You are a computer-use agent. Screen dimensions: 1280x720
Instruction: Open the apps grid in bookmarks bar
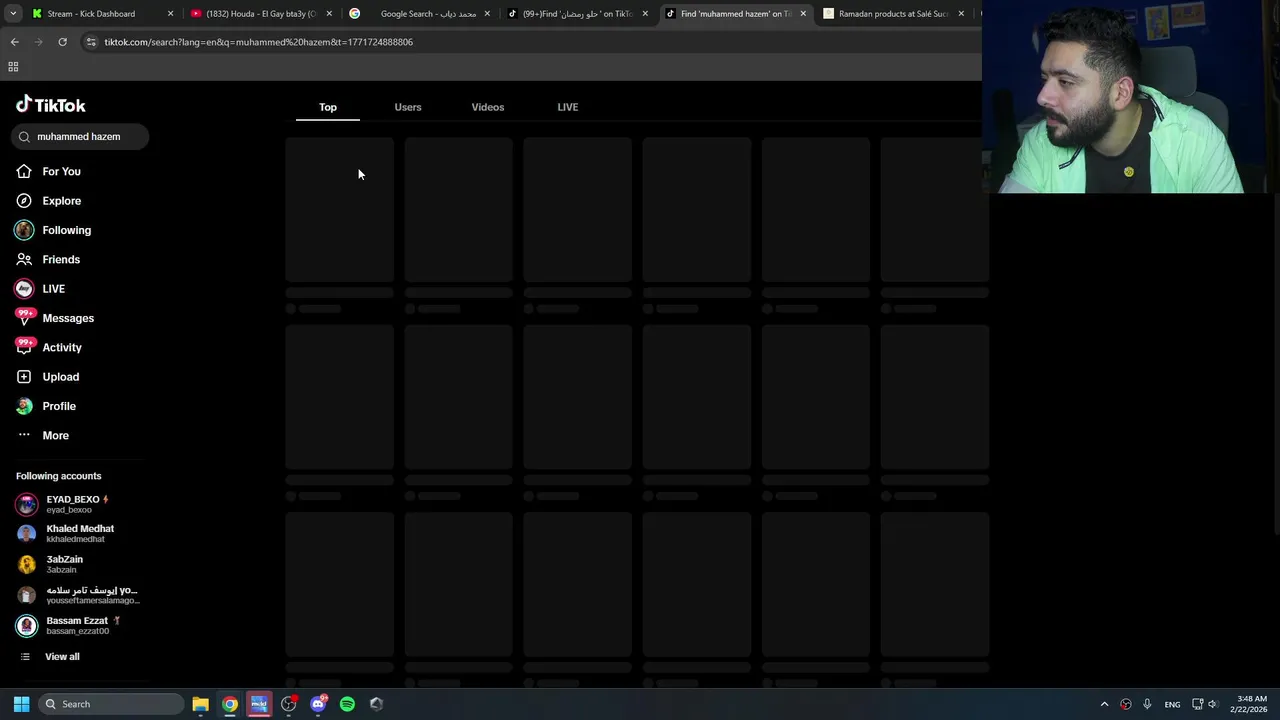pyautogui.click(x=13, y=67)
